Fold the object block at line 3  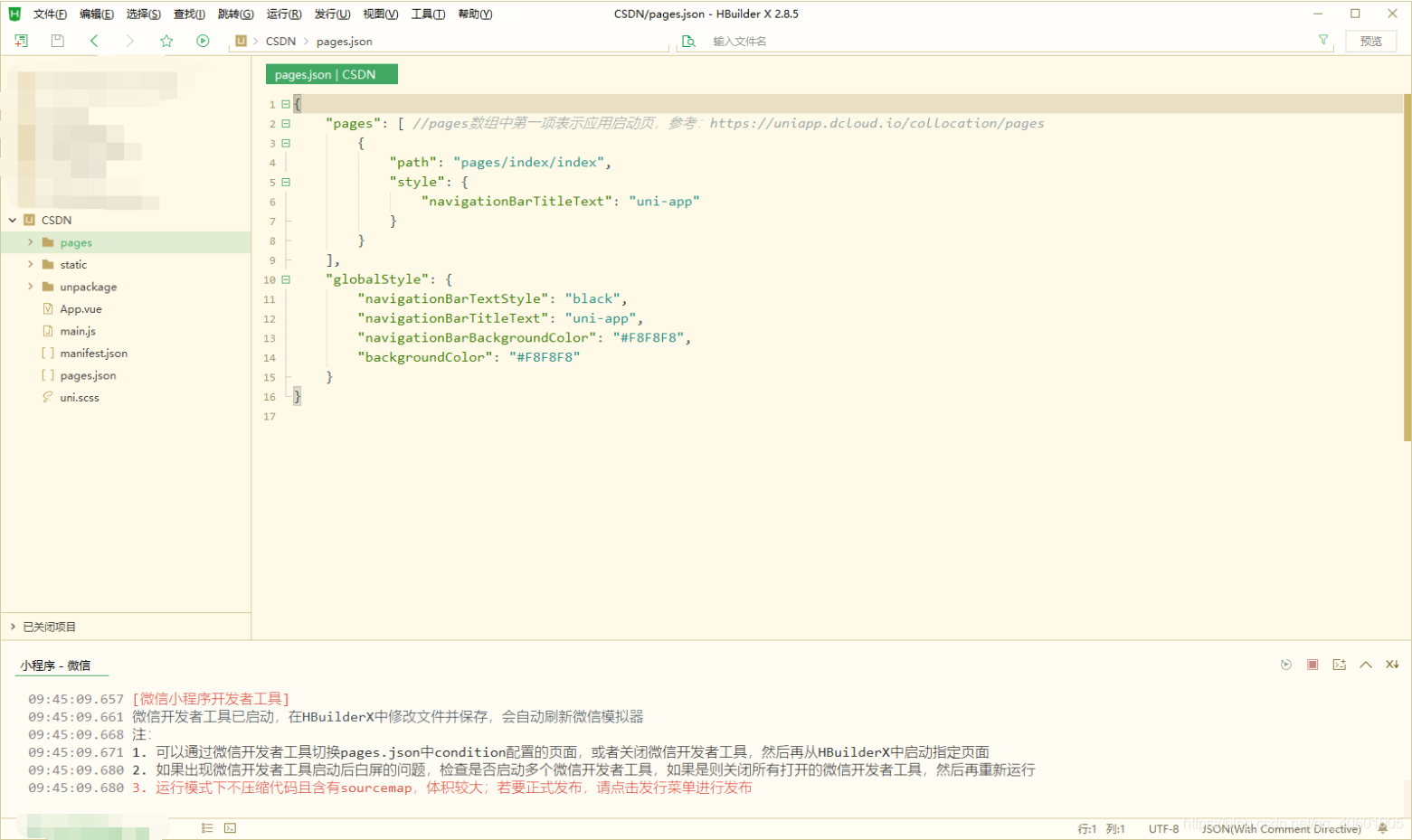286,143
